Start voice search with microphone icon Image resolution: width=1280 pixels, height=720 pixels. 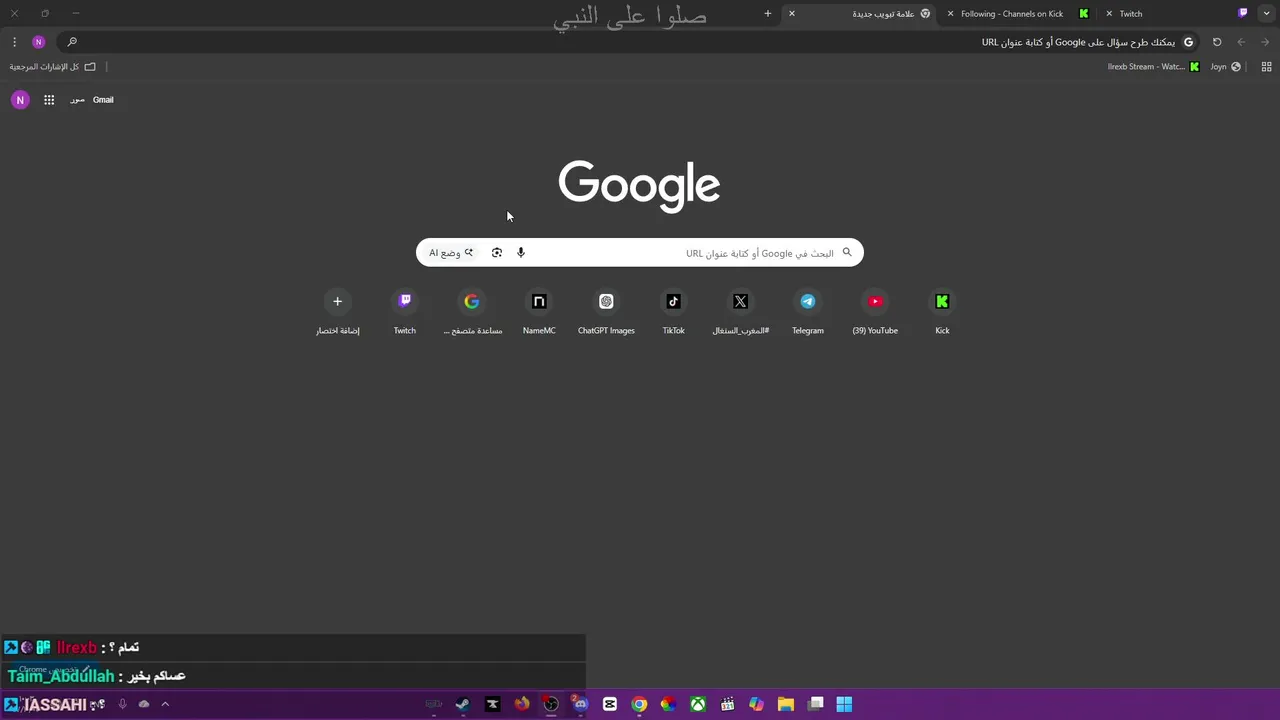tap(521, 253)
